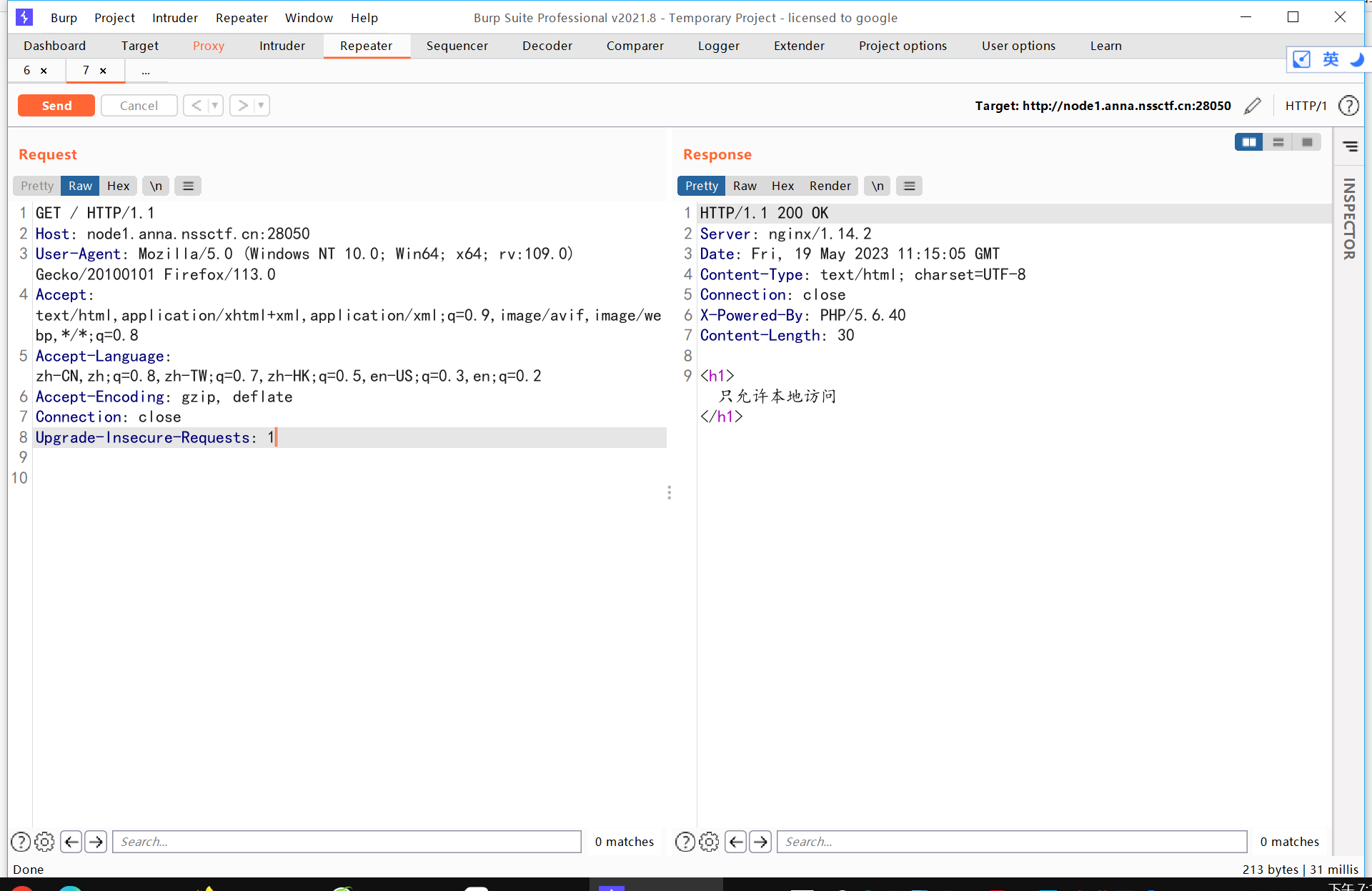Go to previous request search match
Viewport: 1372px width, 891px height.
pos(71,842)
